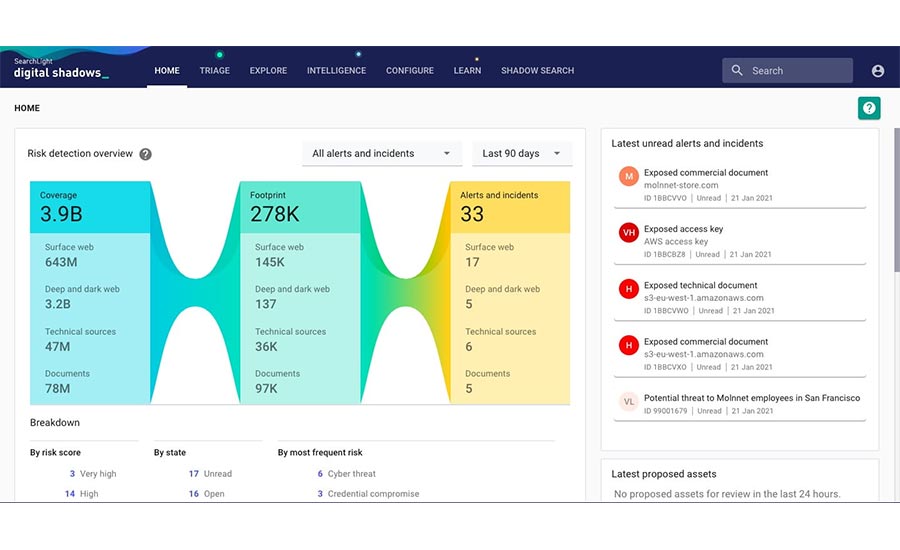Screen dimensions: 900x550
Task: Click the digital shadows SearchLight logo
Action: [60, 68]
